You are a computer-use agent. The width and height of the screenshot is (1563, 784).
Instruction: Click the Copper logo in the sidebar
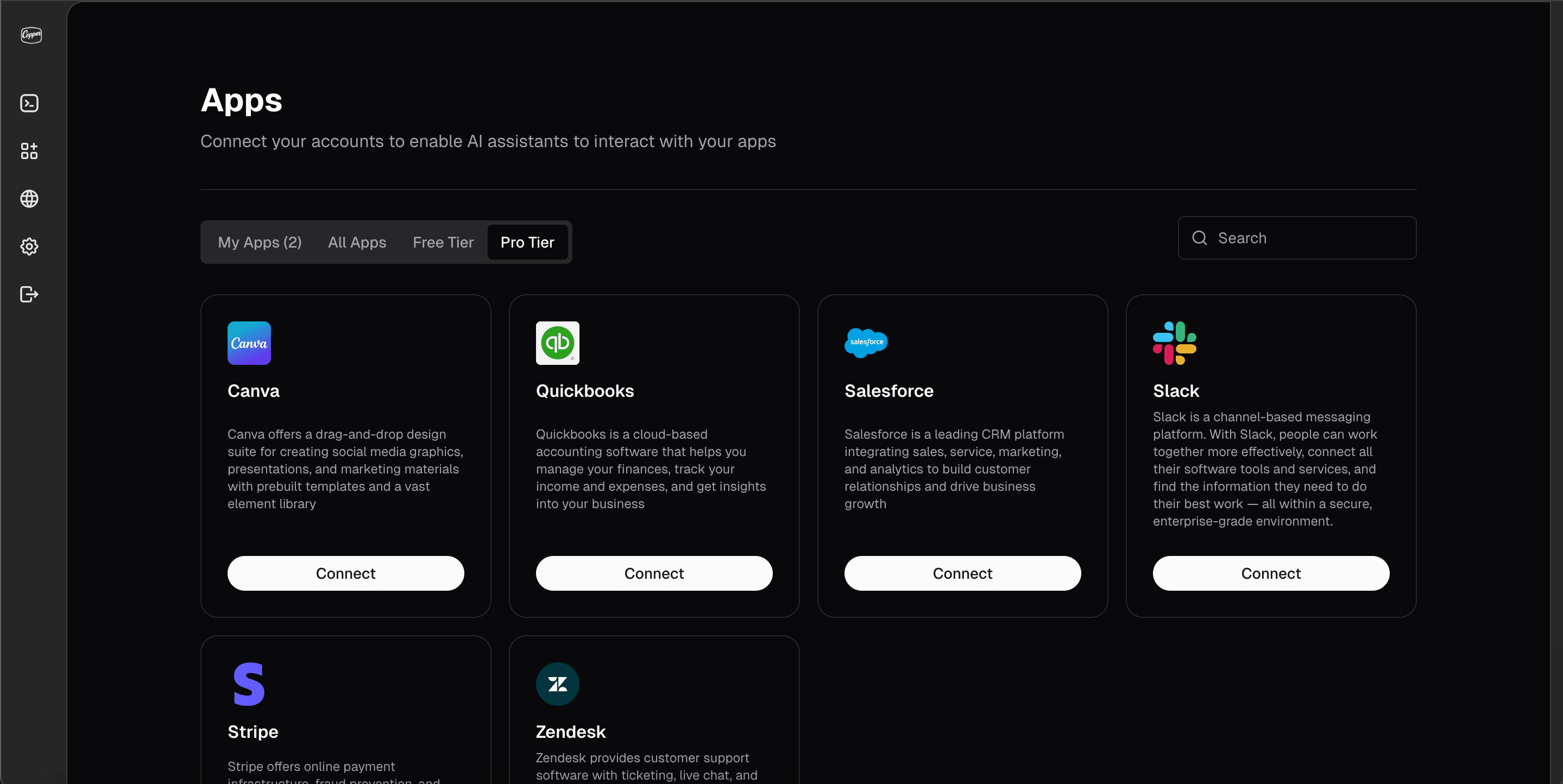click(30, 35)
